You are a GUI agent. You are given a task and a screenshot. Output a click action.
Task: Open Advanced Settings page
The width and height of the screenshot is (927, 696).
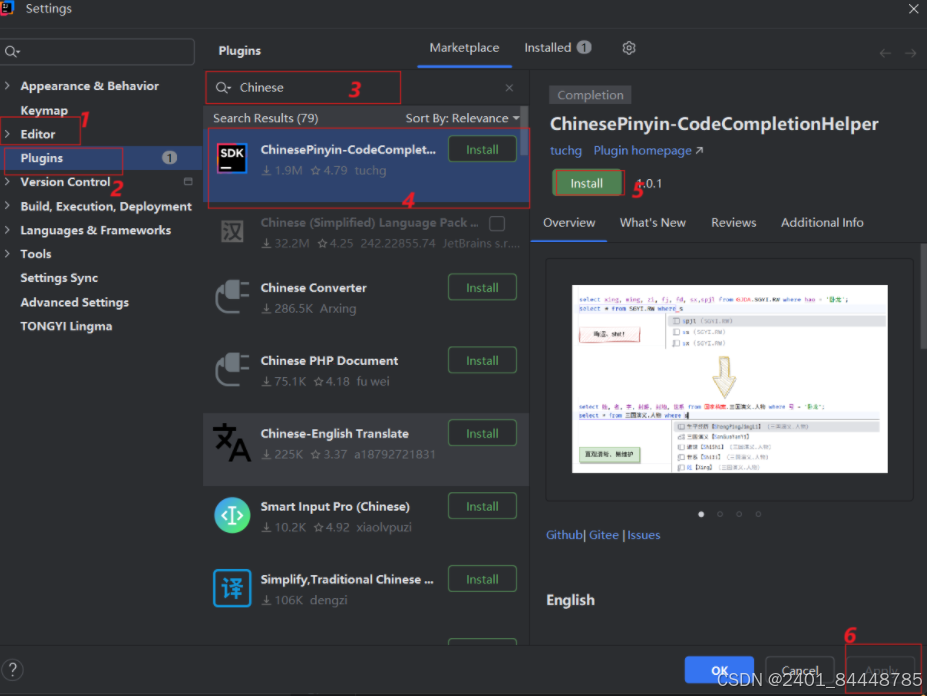[74, 302]
